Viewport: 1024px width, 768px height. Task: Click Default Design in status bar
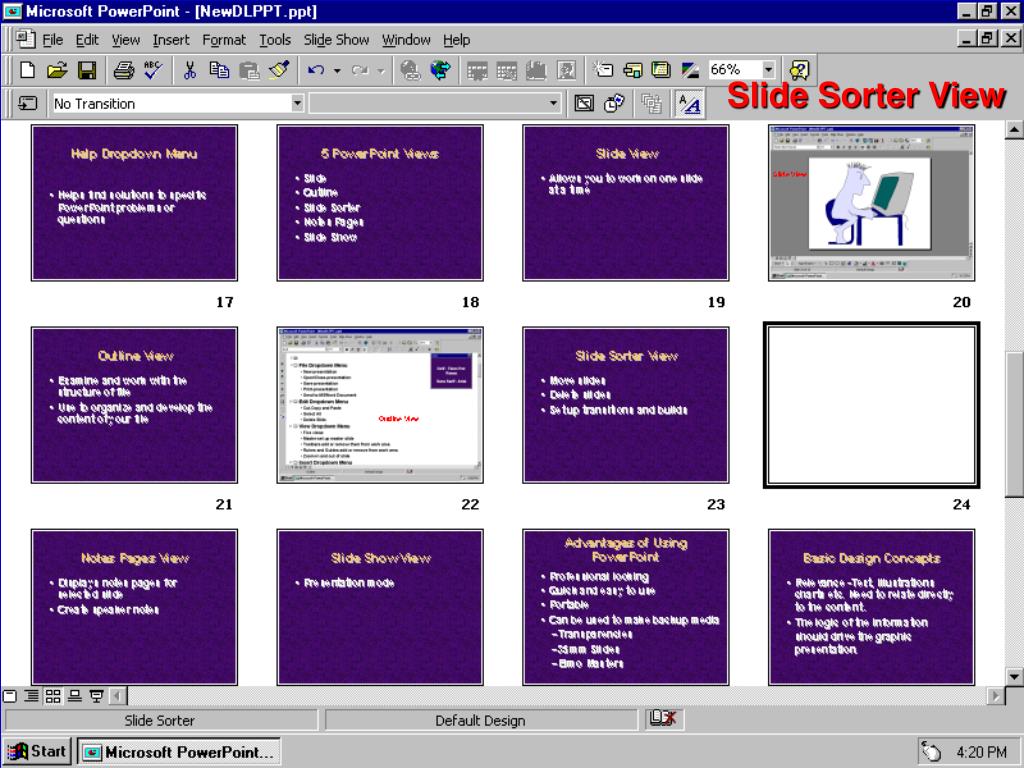tap(480, 720)
